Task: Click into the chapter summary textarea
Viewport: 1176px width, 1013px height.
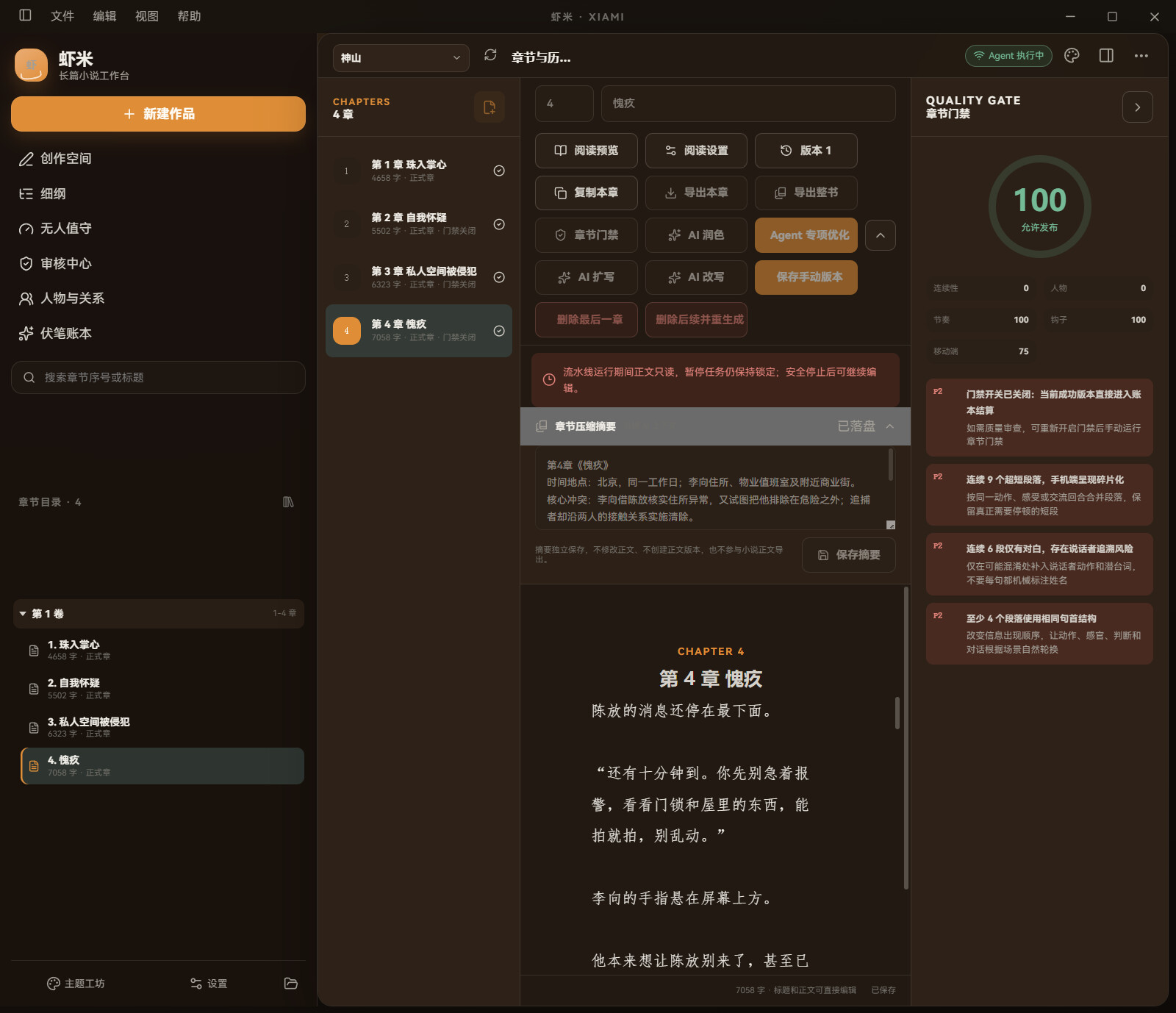Action: [715, 487]
